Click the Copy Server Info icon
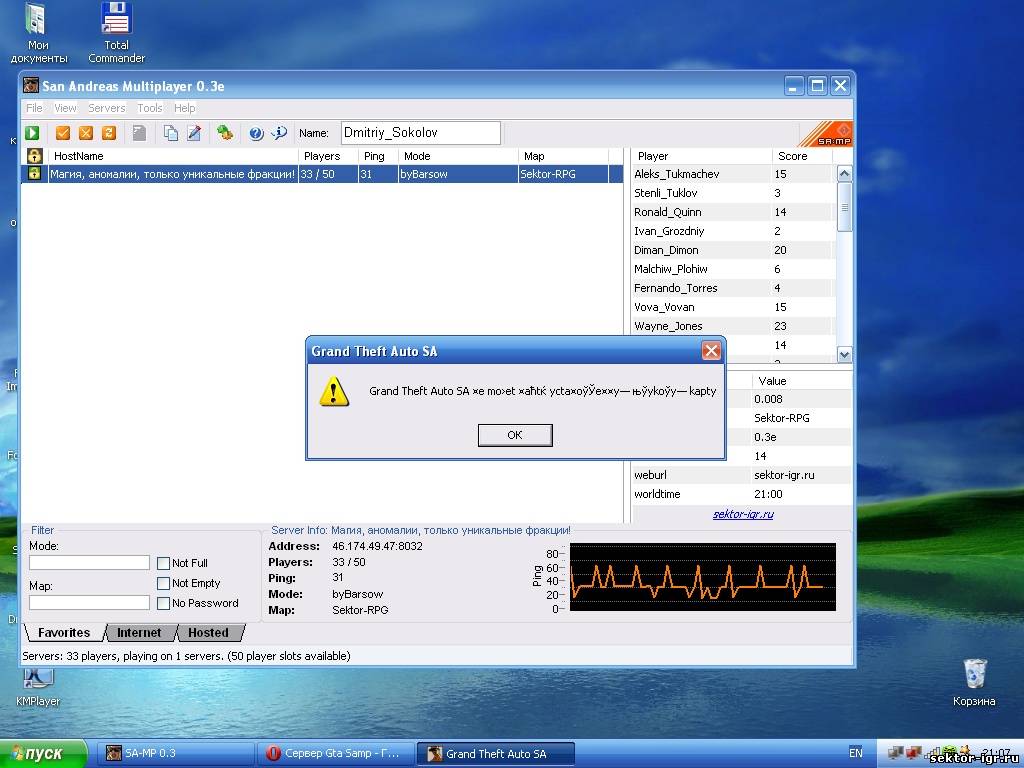 170,133
